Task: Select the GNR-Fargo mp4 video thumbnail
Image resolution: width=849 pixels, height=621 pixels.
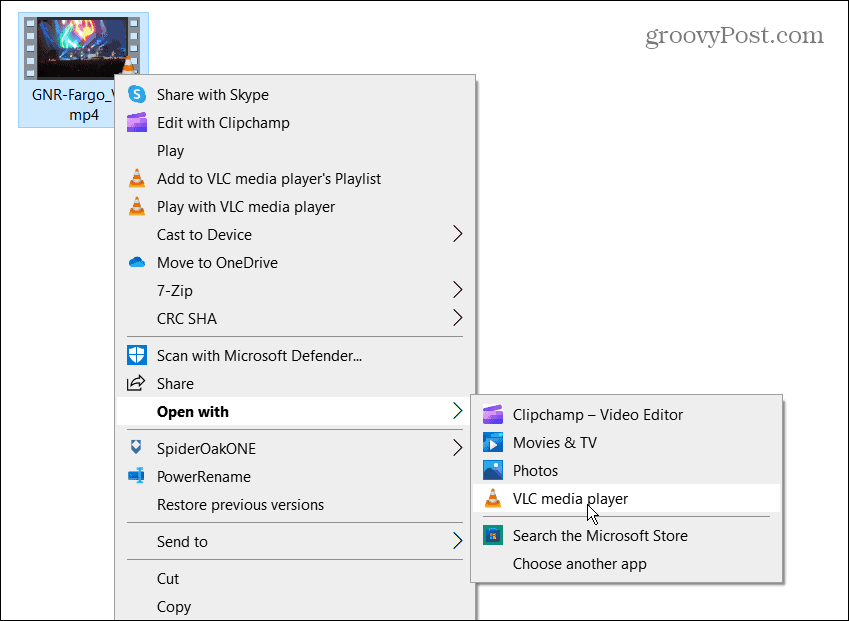Action: [x=82, y=48]
